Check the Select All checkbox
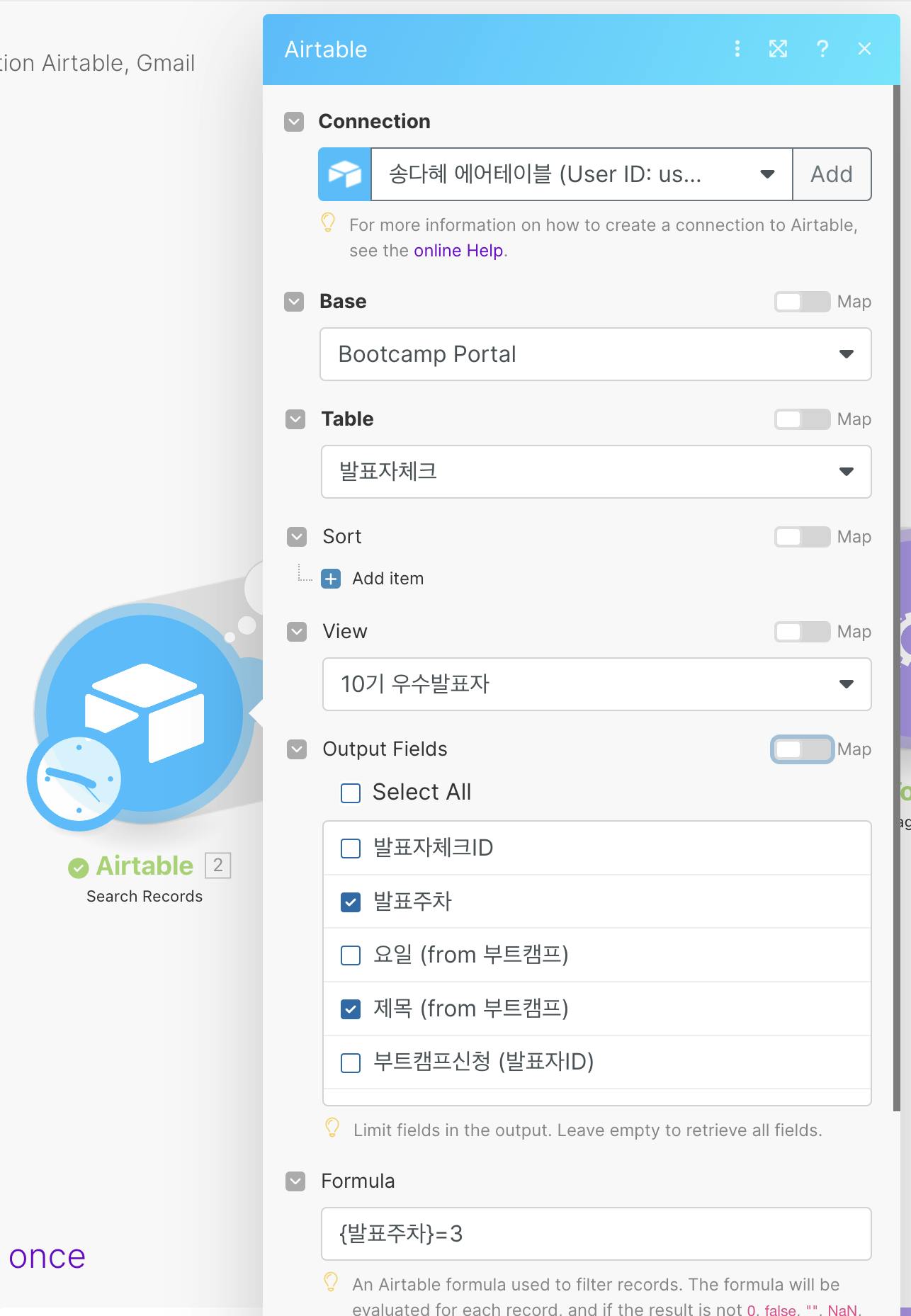The width and height of the screenshot is (911, 1316). coord(351,793)
